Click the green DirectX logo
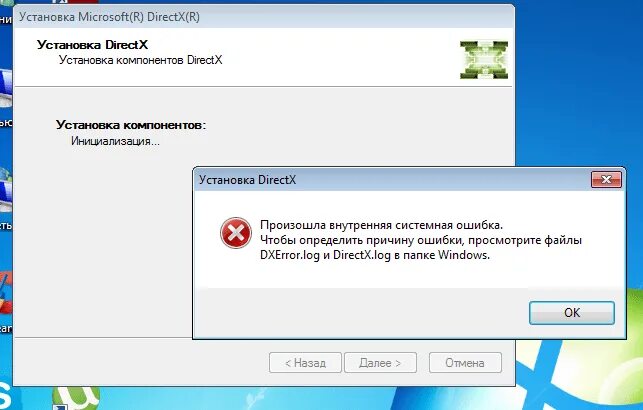 click(484, 60)
